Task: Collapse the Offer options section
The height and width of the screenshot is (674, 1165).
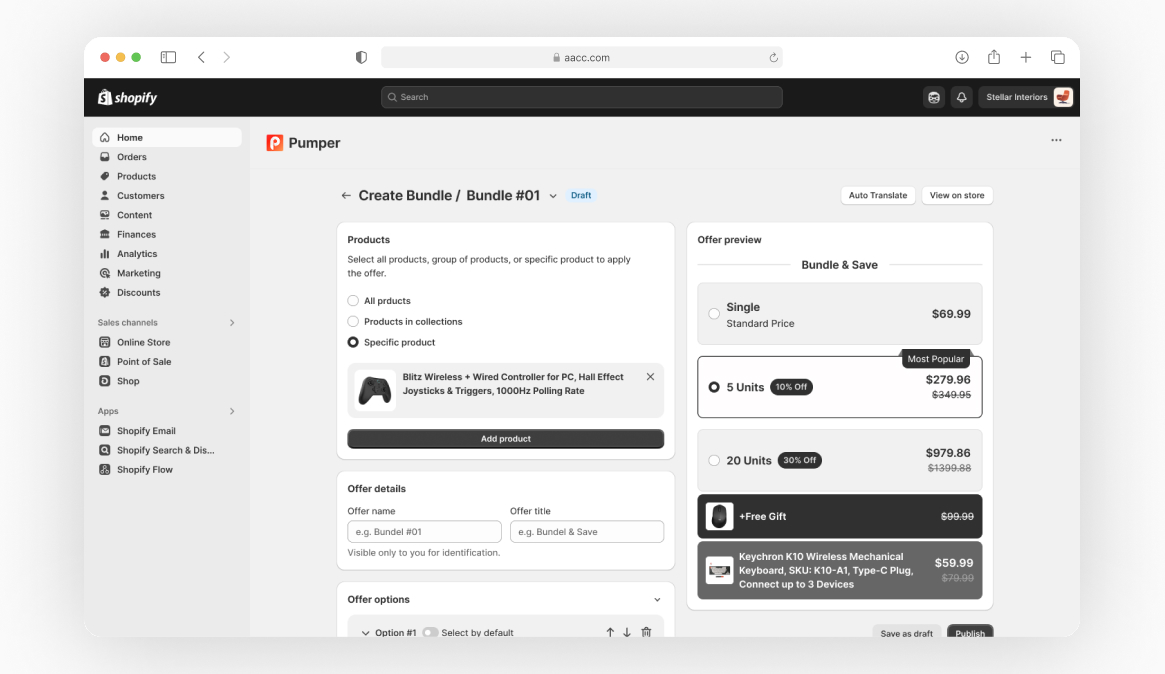Action: pos(657,600)
